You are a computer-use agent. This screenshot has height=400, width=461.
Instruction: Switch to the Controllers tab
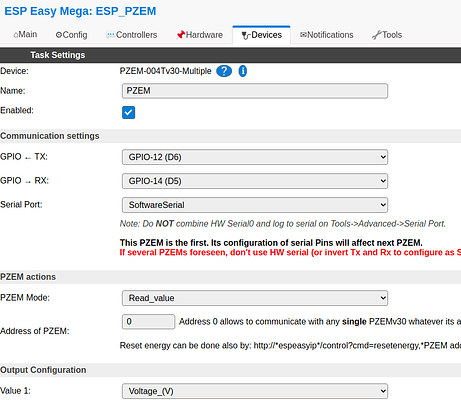point(132,35)
